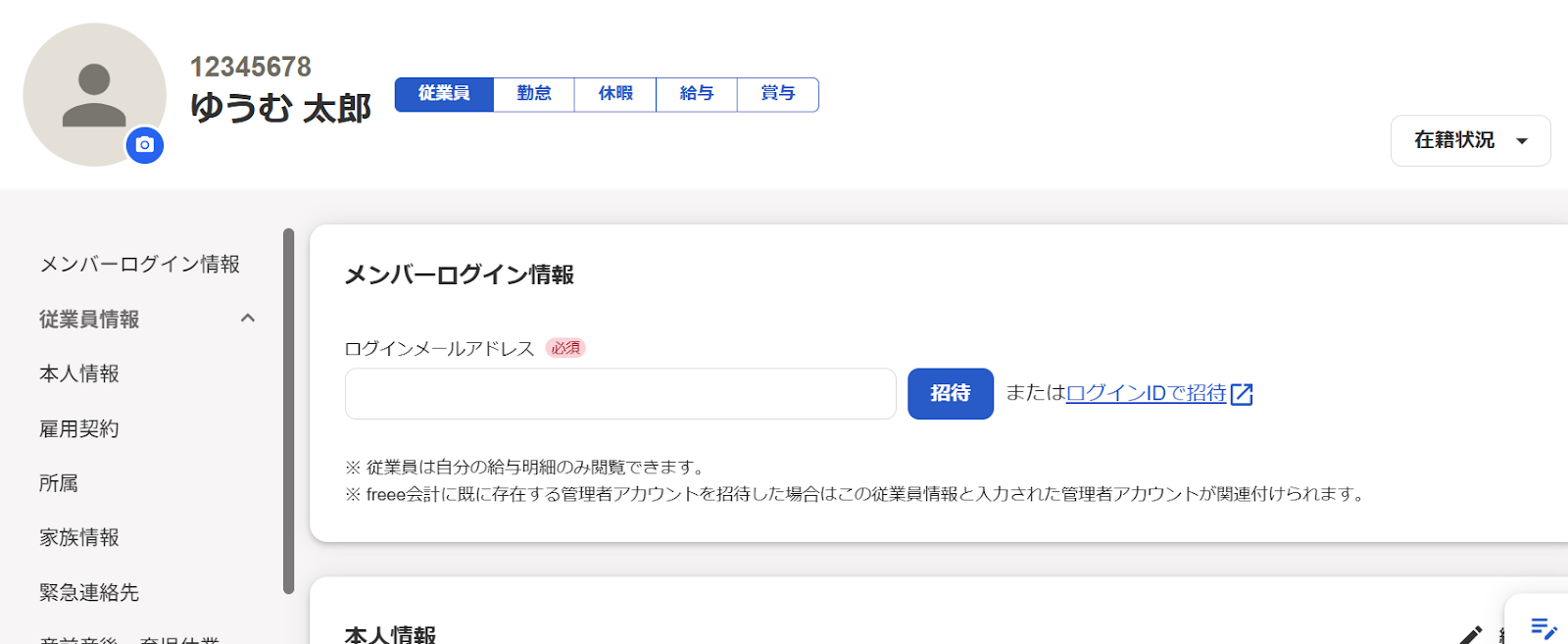Screen dimensions: 1568x644
Task: Switch to the 勤怠 tab
Action: 534,94
